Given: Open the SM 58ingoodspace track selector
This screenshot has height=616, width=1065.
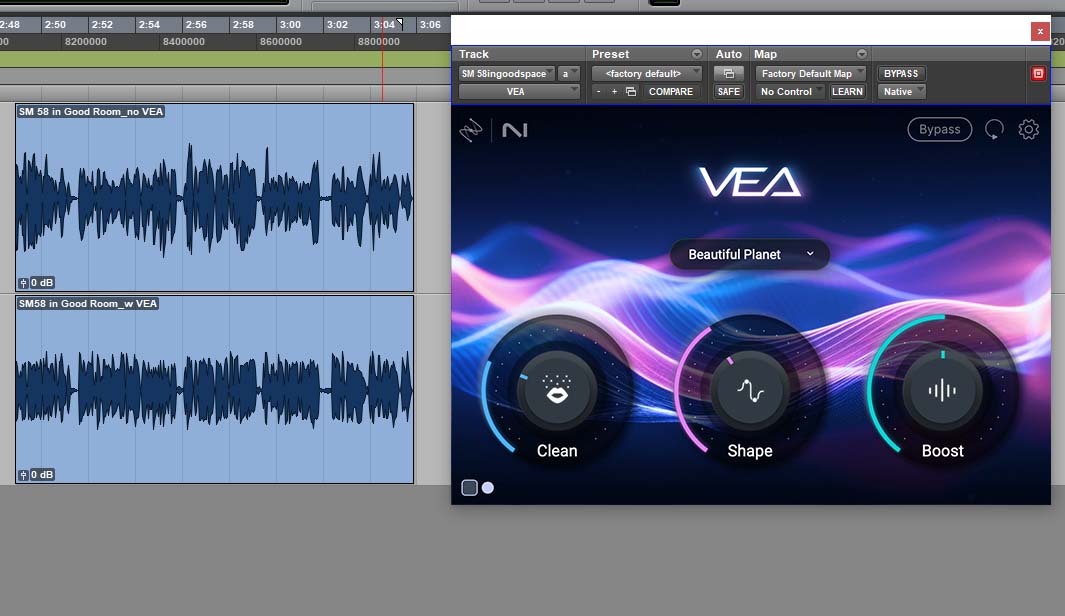Looking at the screenshot, I should (x=507, y=73).
